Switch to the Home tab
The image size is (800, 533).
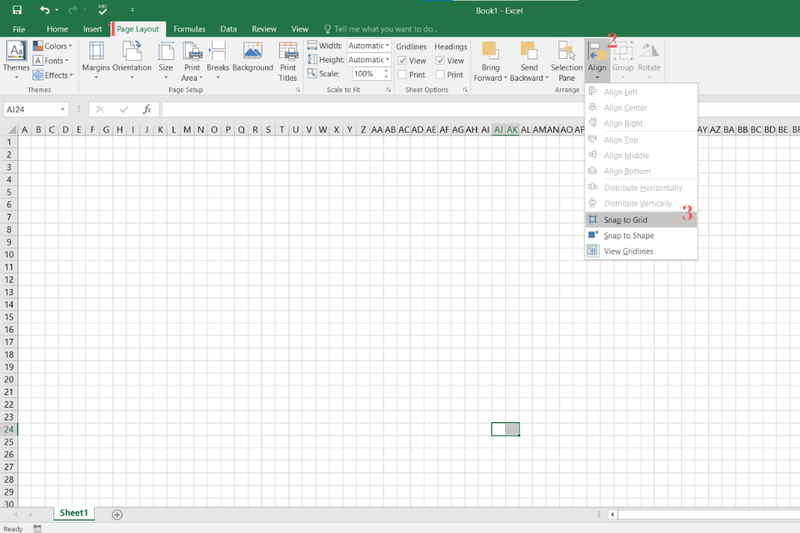coord(57,29)
